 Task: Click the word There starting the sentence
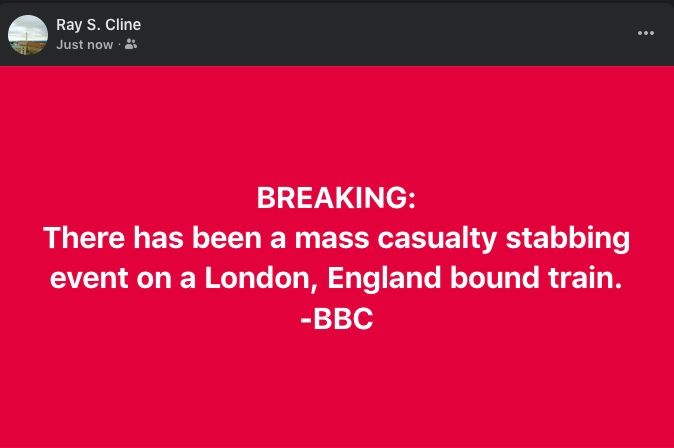tap(84, 238)
